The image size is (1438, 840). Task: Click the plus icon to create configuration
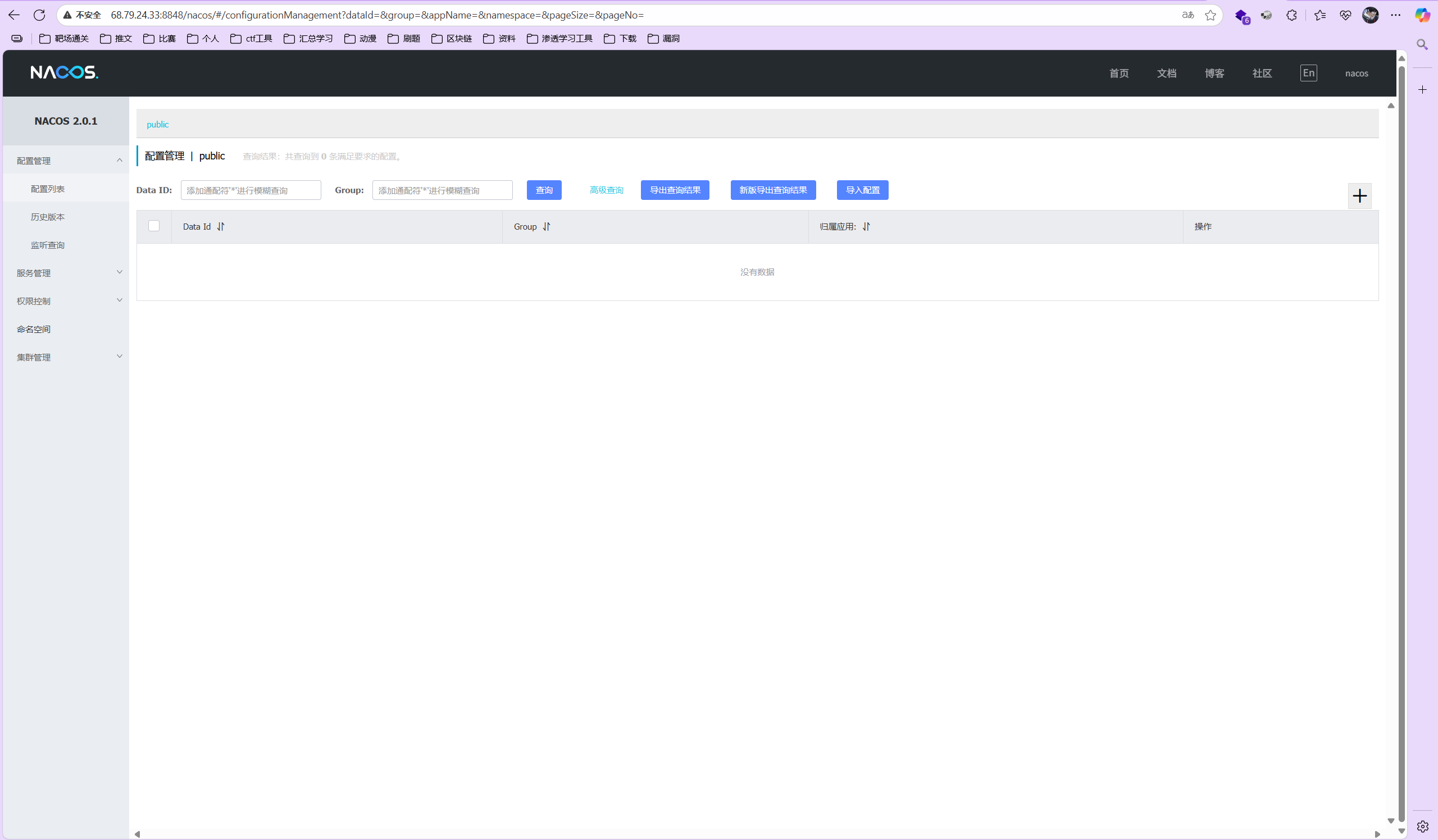(1359, 196)
